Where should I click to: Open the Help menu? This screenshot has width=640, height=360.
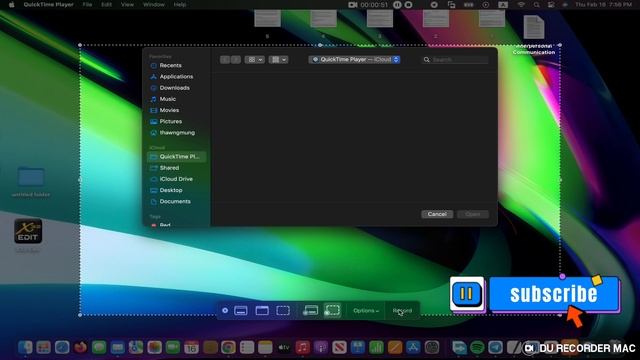pyautogui.click(x=180, y=4)
